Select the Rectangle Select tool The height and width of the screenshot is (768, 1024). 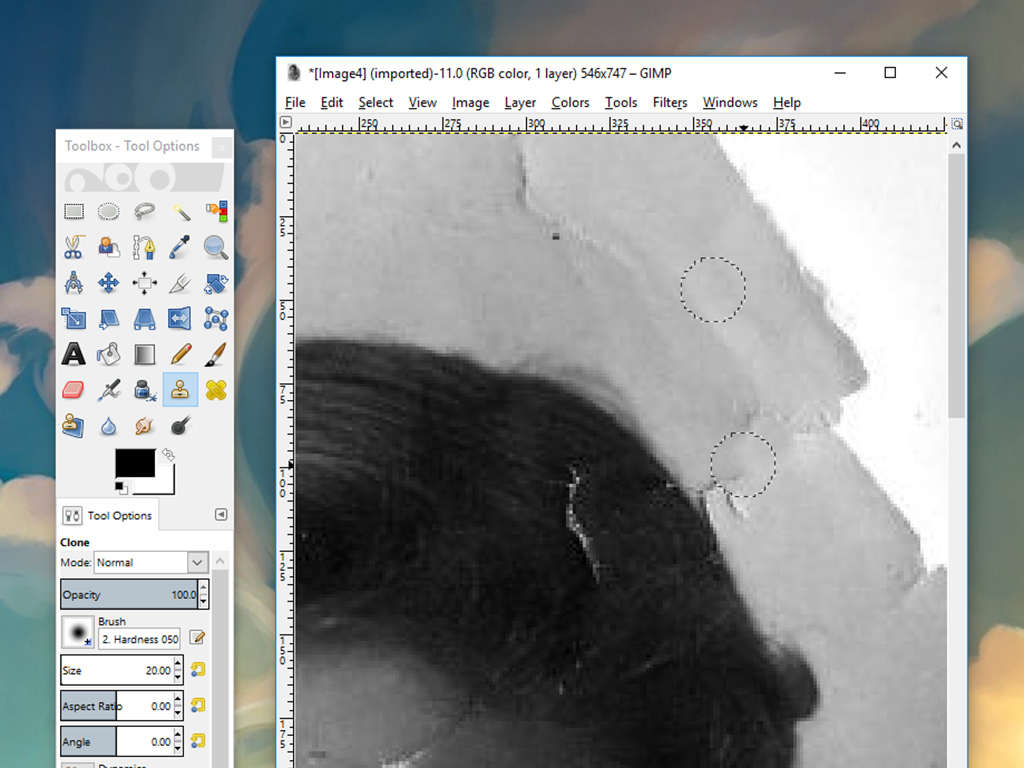(x=73, y=211)
